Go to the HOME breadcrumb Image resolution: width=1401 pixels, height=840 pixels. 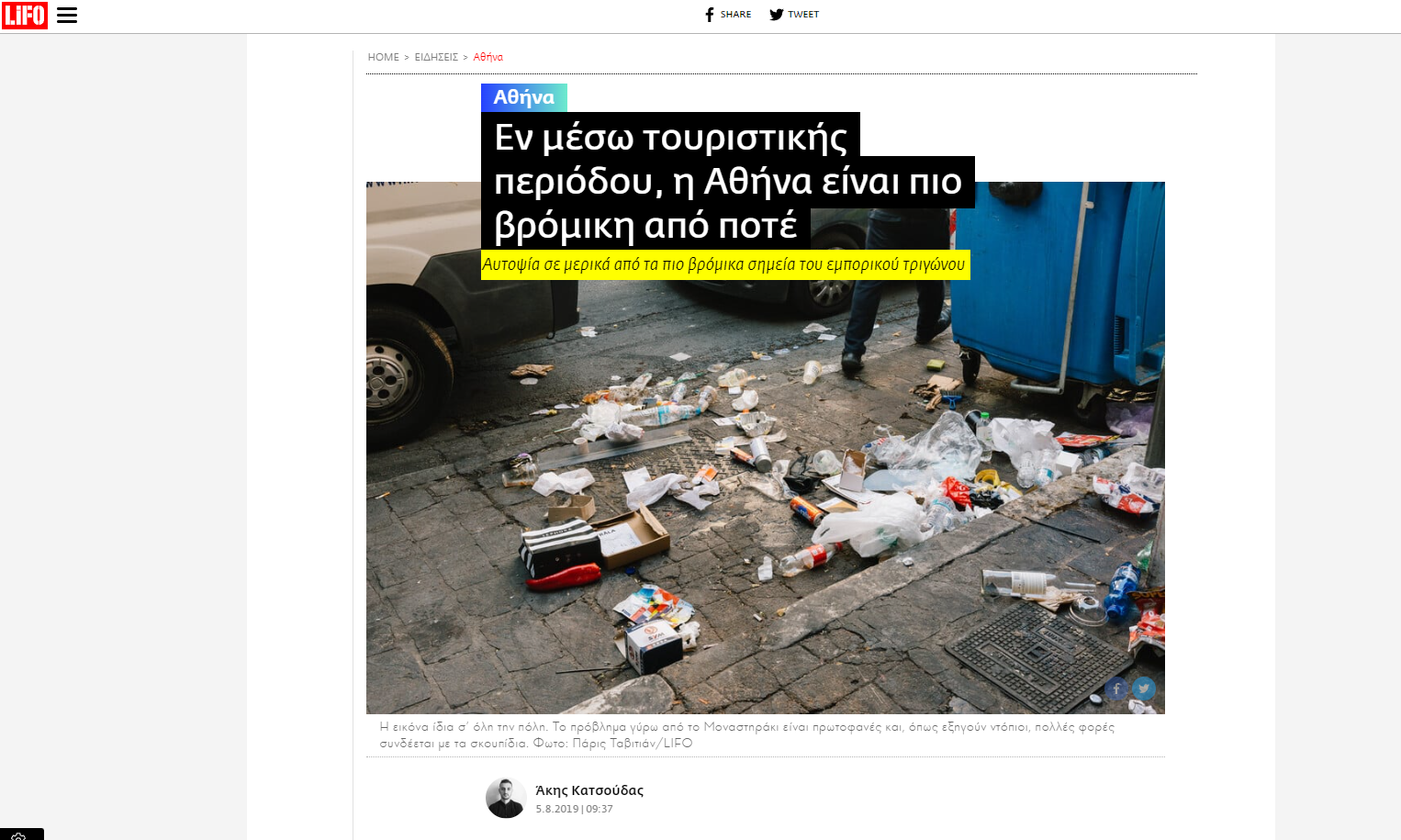(384, 57)
